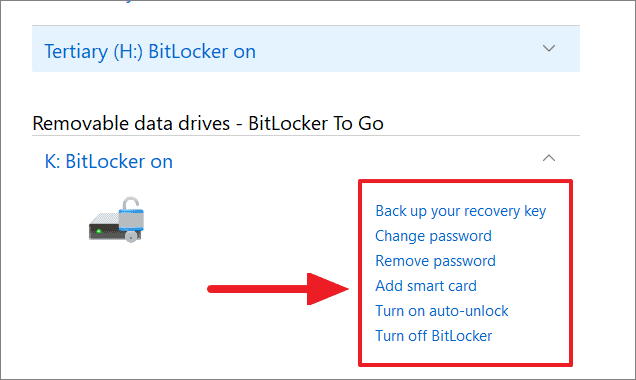This screenshot has height=380, width=636.
Task: Back up your recovery key for K:
Action: (460, 211)
